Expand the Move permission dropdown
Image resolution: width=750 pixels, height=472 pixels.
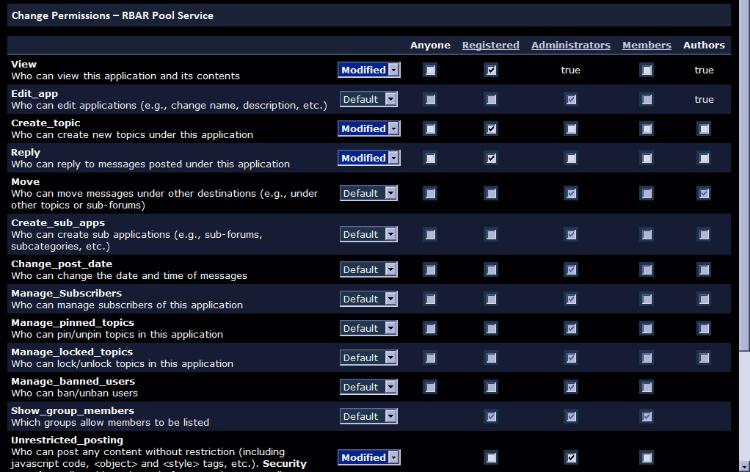369,193
